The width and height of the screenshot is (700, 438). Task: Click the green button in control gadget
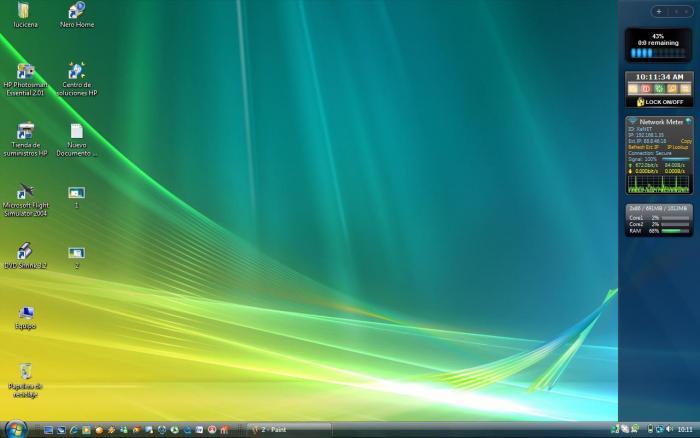(659, 88)
